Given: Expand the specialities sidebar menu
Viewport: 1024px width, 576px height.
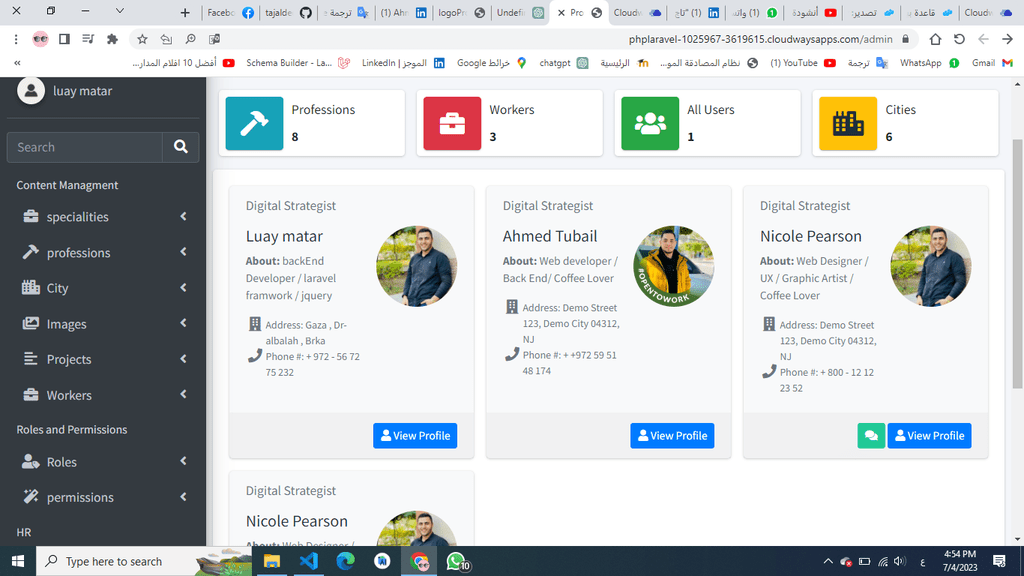Looking at the screenshot, I should [x=103, y=217].
